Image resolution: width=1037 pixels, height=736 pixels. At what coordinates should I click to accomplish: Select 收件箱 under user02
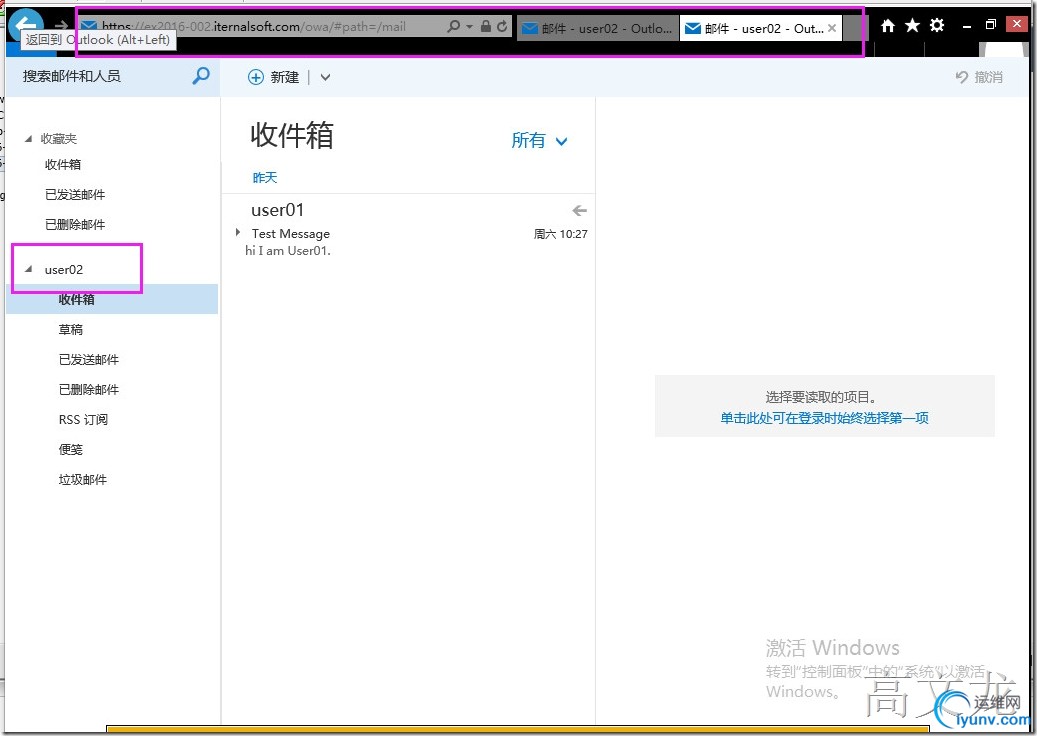(112, 299)
